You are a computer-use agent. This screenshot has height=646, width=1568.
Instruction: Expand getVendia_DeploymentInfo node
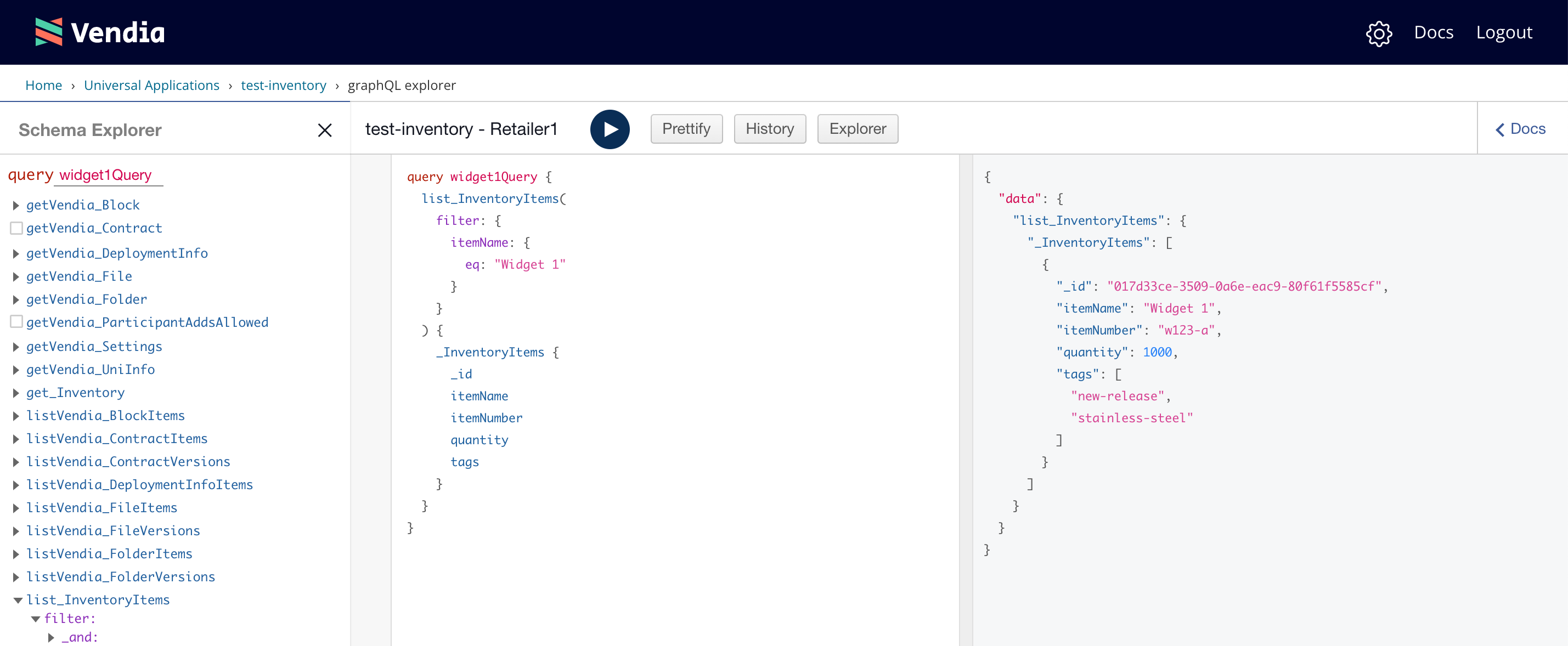16,254
